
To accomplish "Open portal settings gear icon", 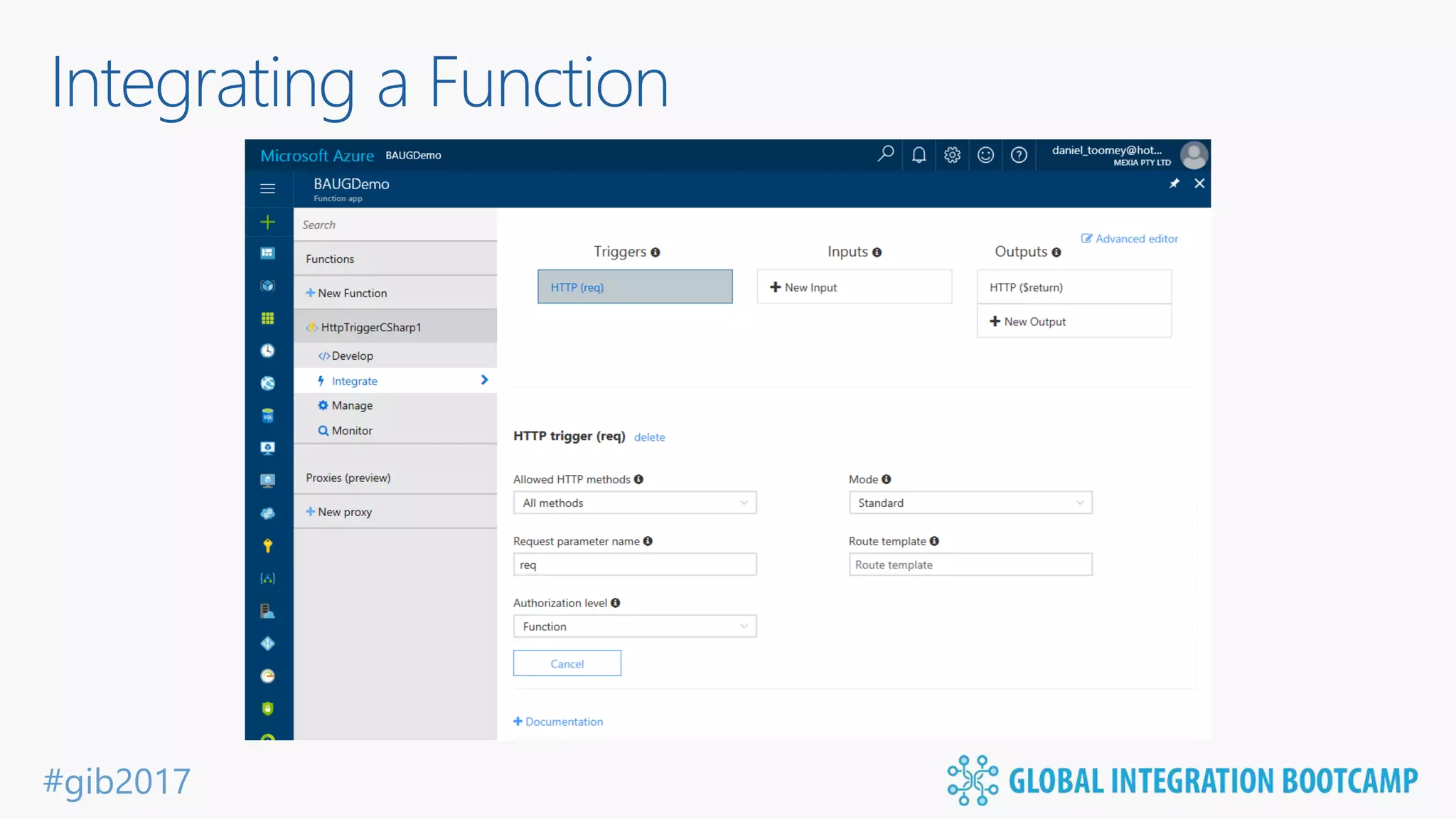I will (952, 154).
